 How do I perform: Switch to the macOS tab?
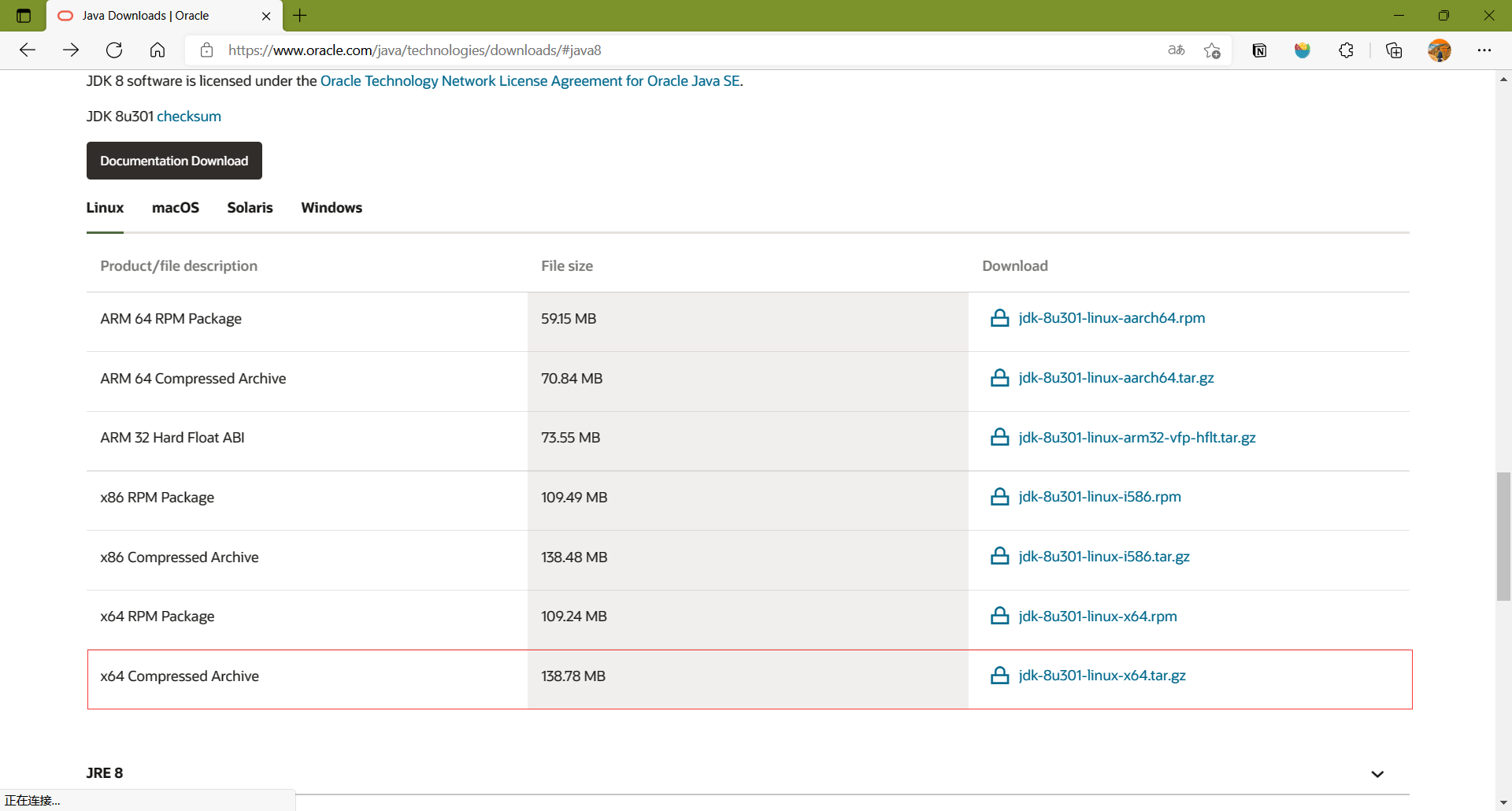click(176, 208)
